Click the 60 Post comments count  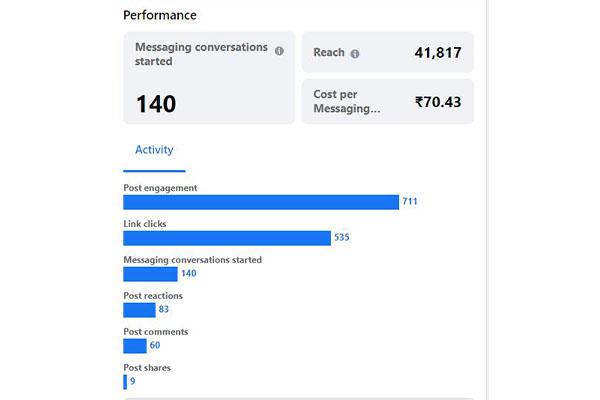[x=155, y=346]
